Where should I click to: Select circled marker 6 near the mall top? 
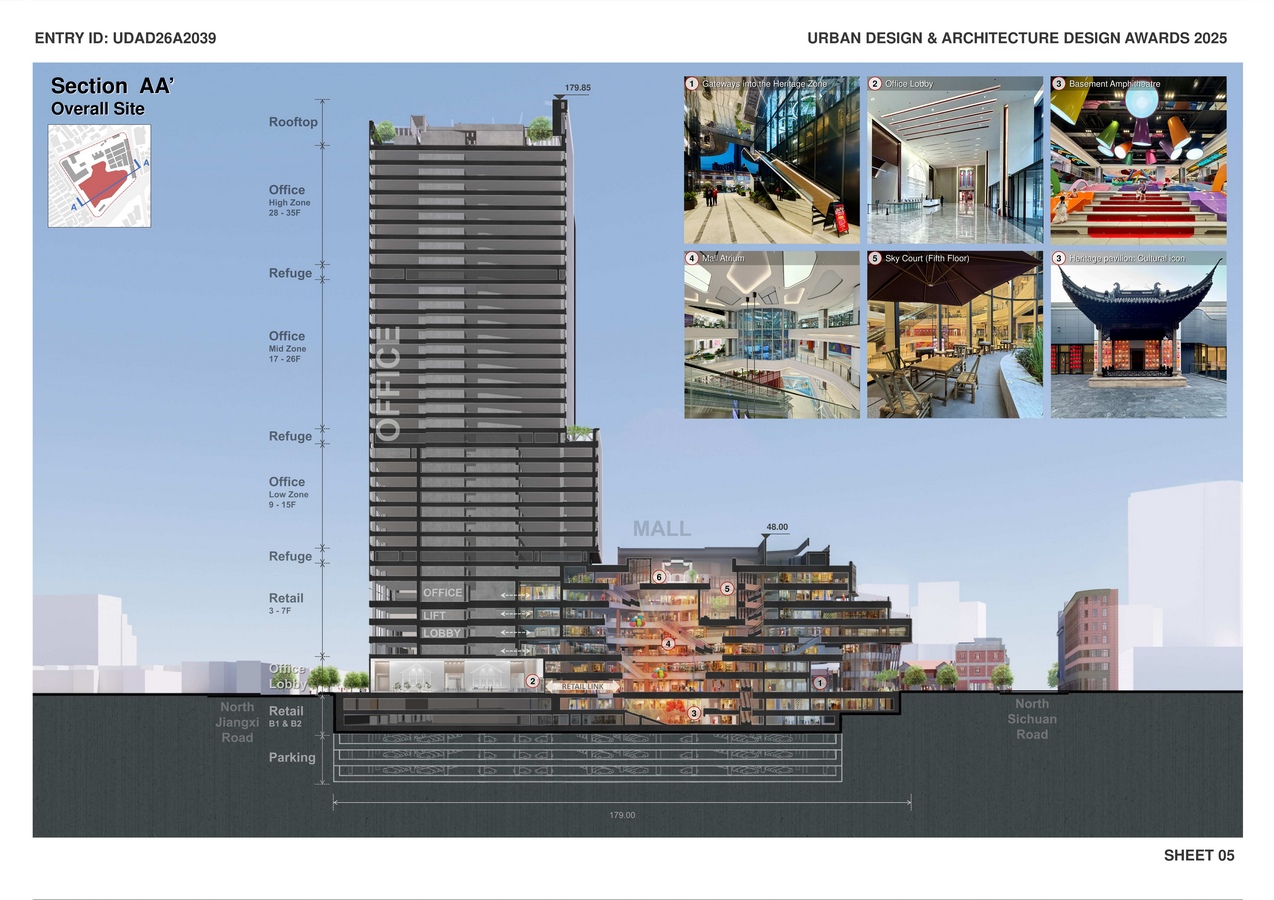tap(659, 577)
